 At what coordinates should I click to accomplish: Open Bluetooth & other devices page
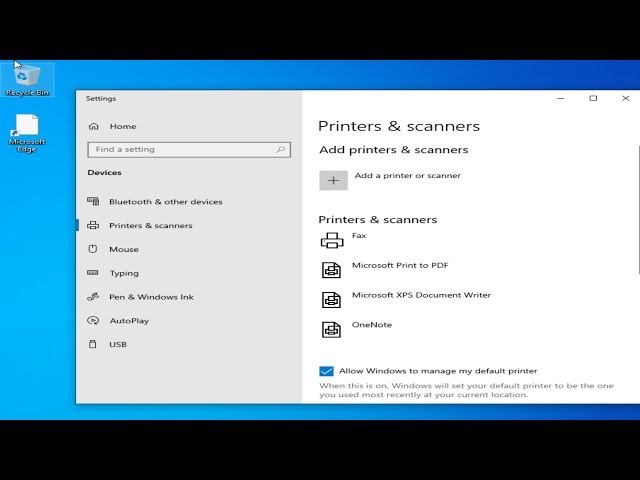pyautogui.click(x=166, y=202)
